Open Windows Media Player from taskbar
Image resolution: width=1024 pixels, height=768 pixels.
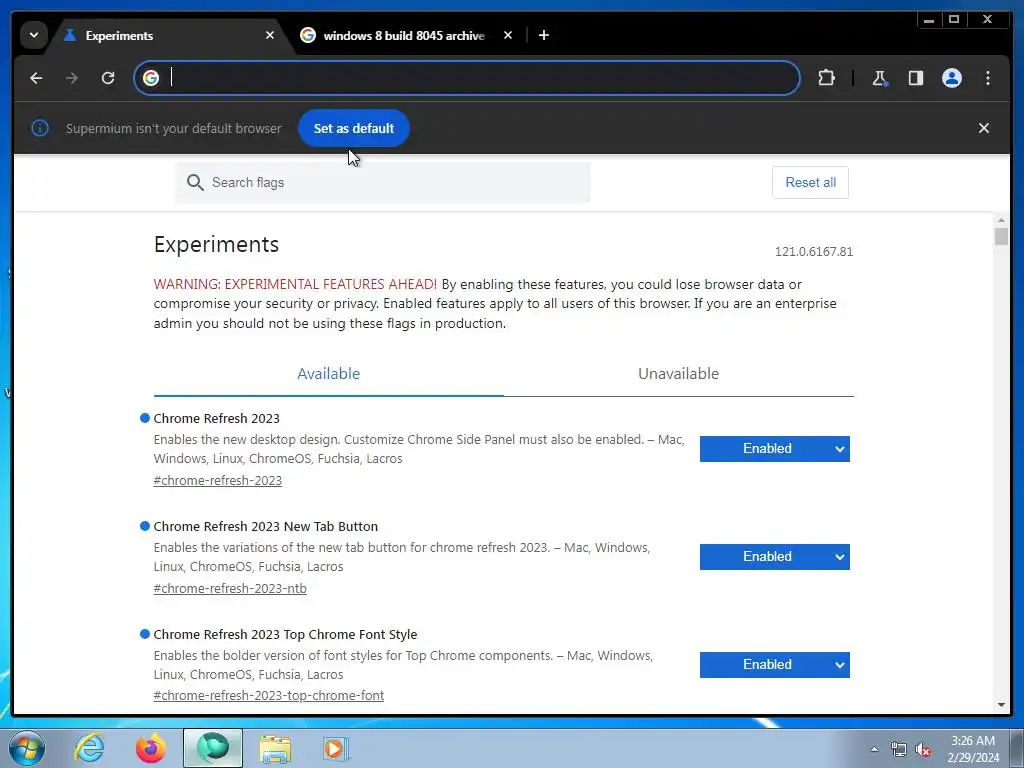(336, 748)
